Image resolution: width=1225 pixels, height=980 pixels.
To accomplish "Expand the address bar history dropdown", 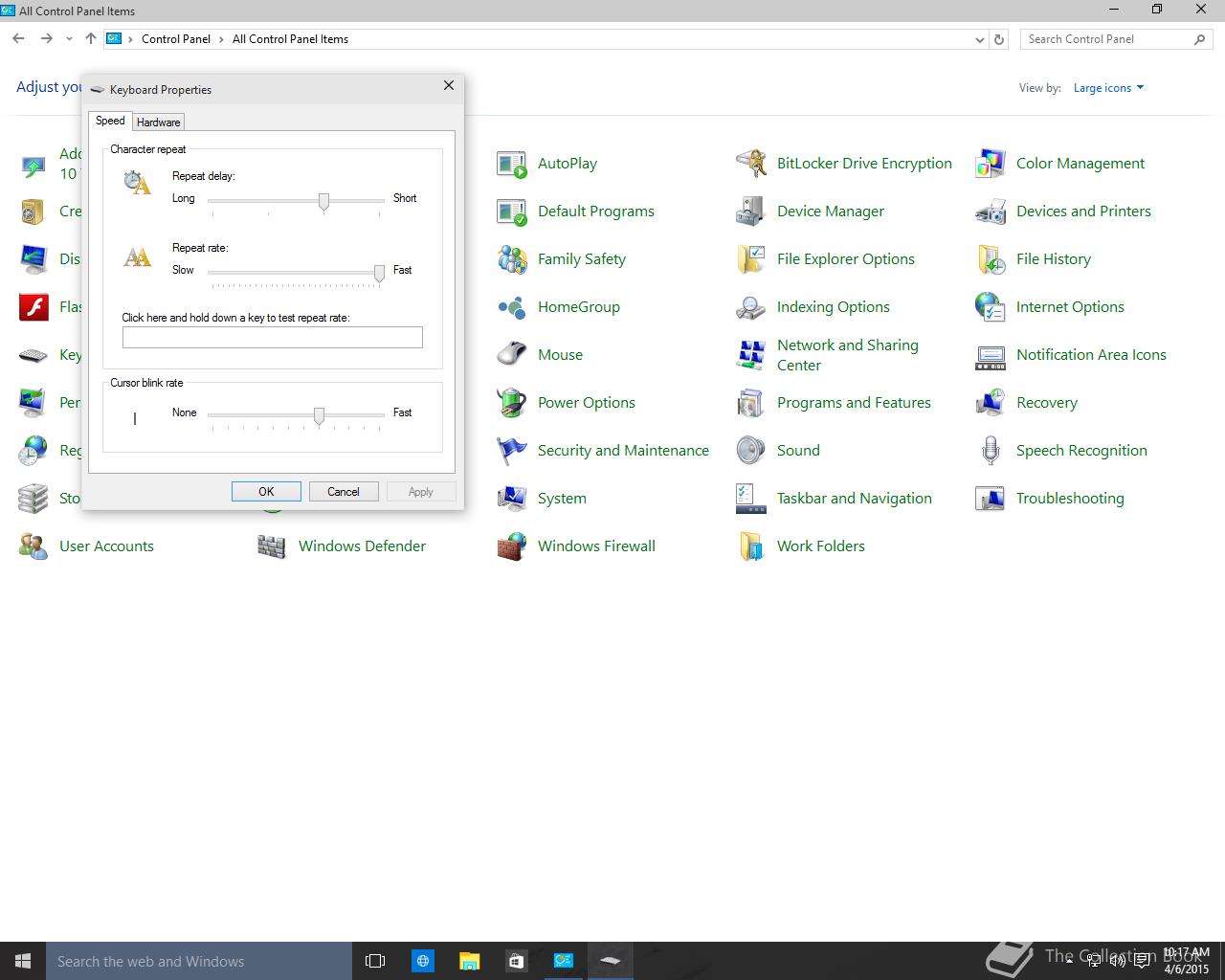I will 979,40.
